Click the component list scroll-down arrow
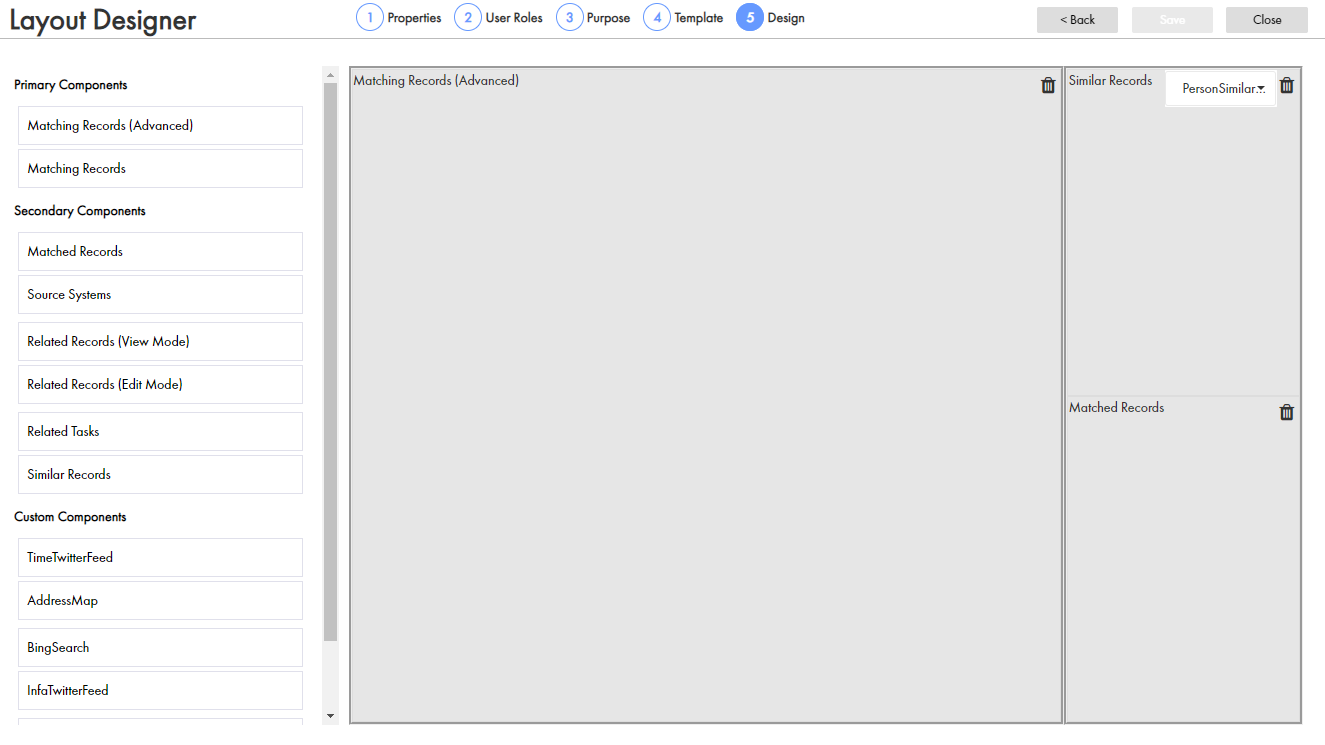This screenshot has width=1325, height=745. click(331, 716)
